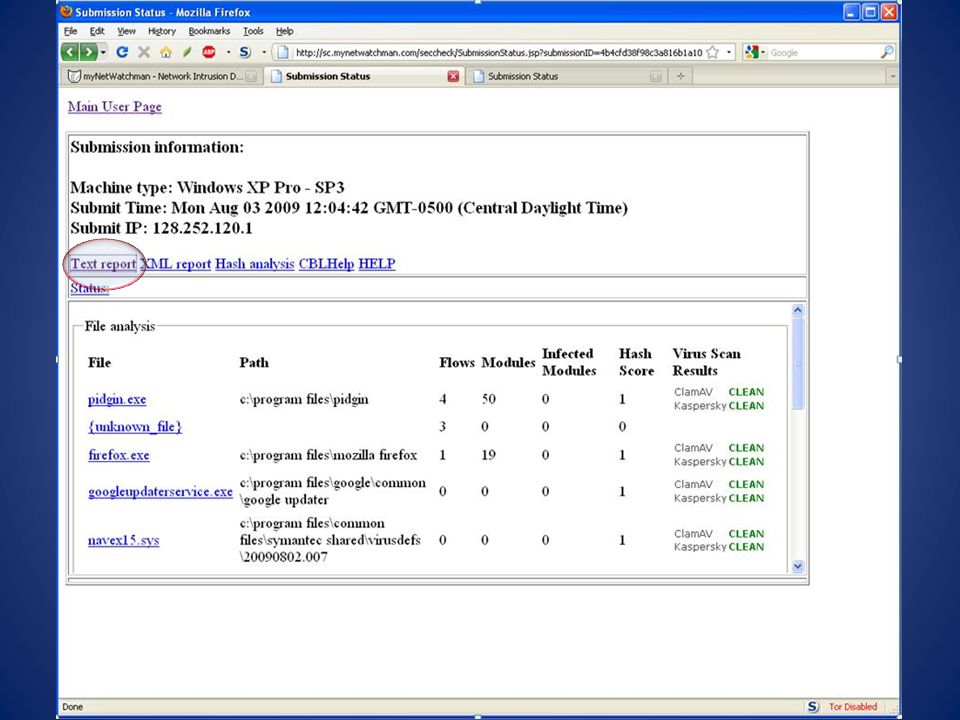Switch to the myNetWatchman tab
Image resolution: width=960 pixels, height=720 pixels.
[x=162, y=77]
